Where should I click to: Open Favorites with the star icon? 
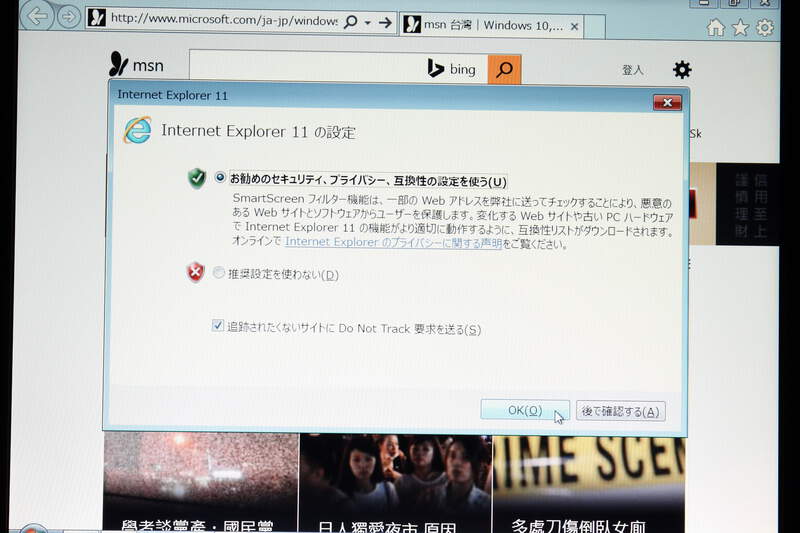point(740,28)
